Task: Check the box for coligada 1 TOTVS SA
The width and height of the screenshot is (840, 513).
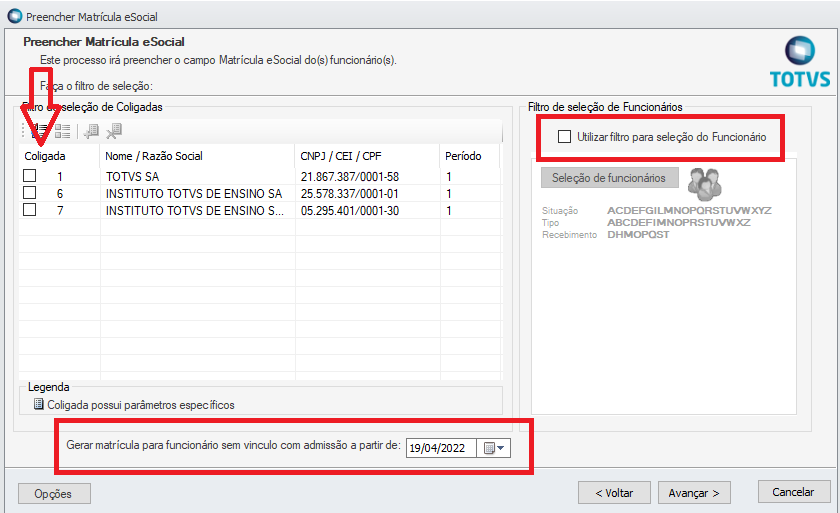Action: point(30,176)
